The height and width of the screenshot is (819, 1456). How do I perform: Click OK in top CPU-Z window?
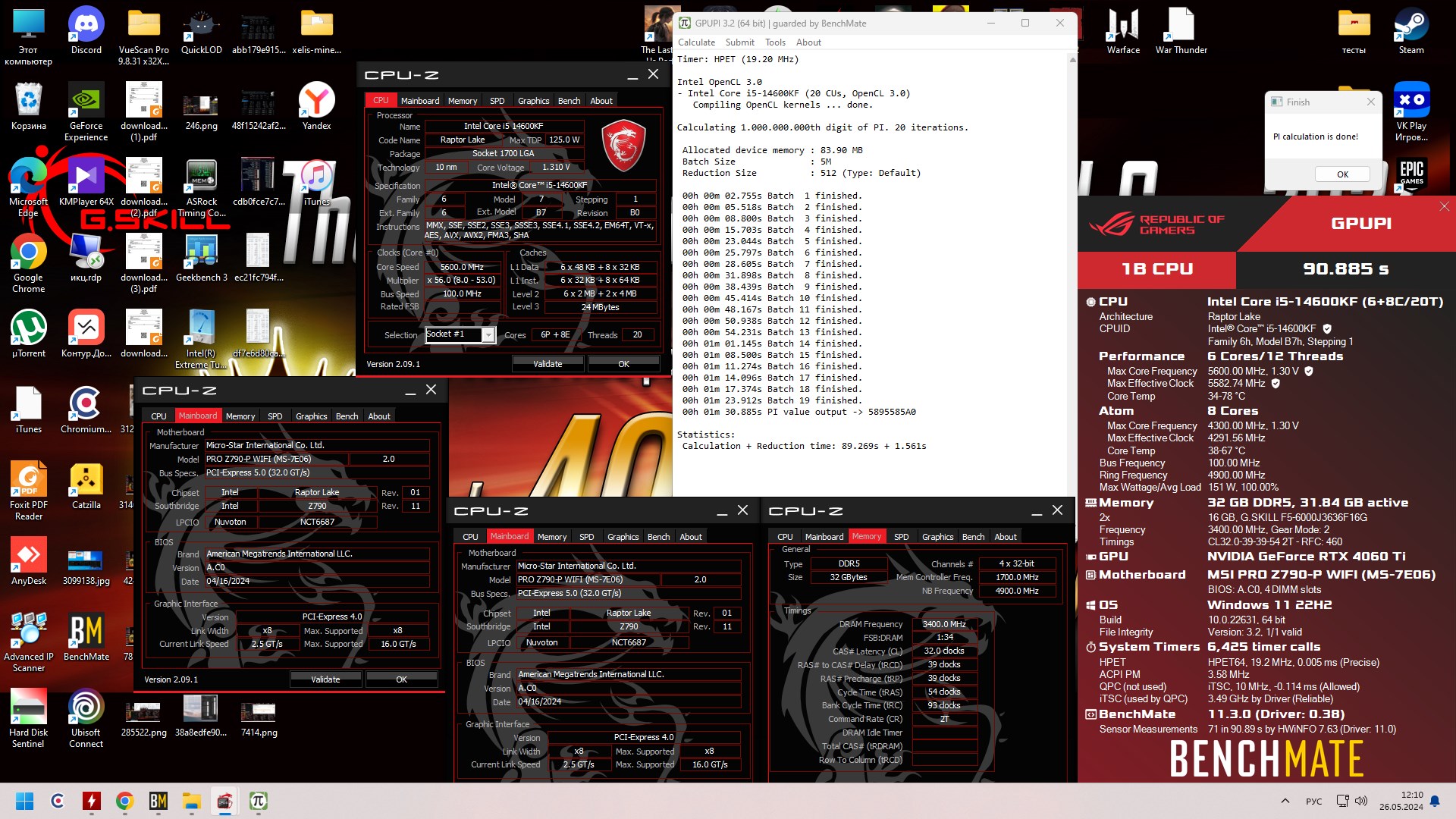623,364
